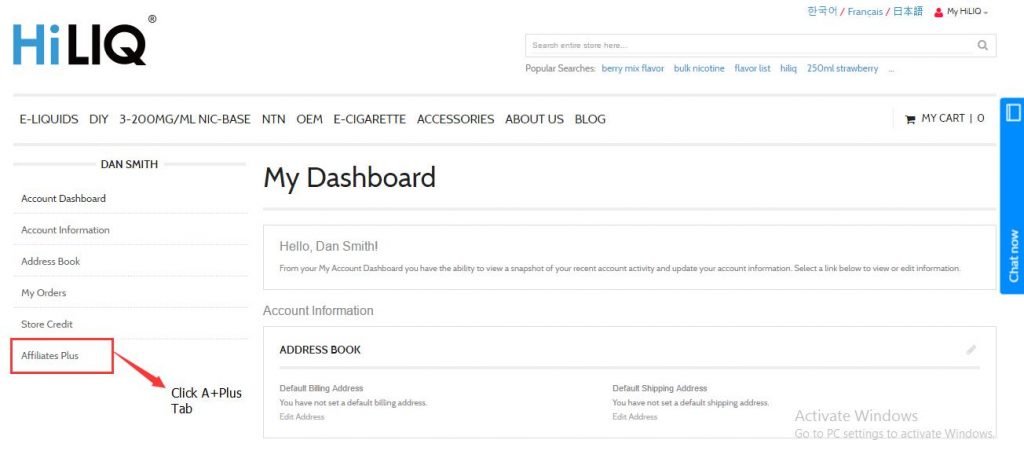Click Edit Address under Default Shipping Address

[635, 416]
